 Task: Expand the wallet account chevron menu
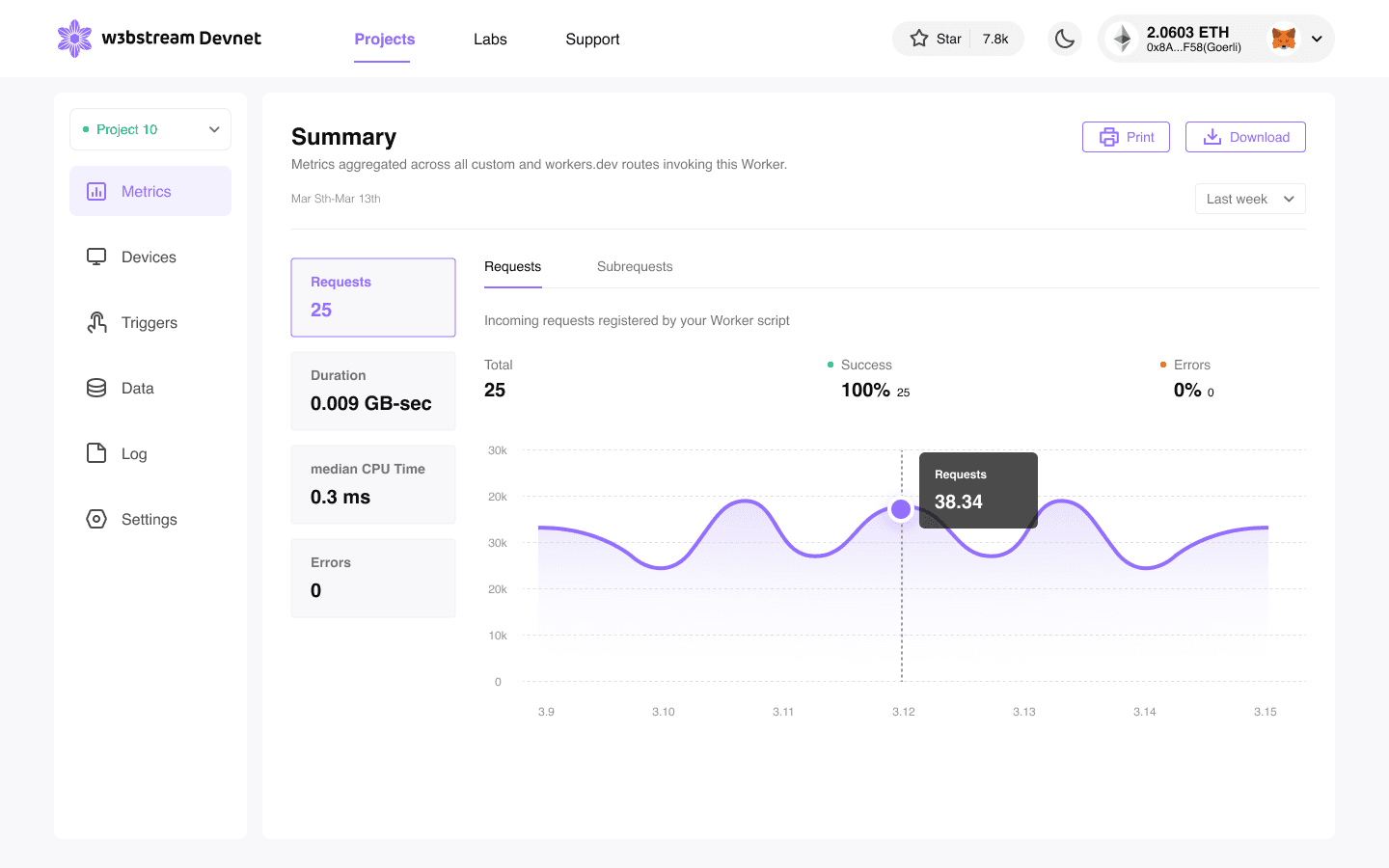tap(1317, 40)
